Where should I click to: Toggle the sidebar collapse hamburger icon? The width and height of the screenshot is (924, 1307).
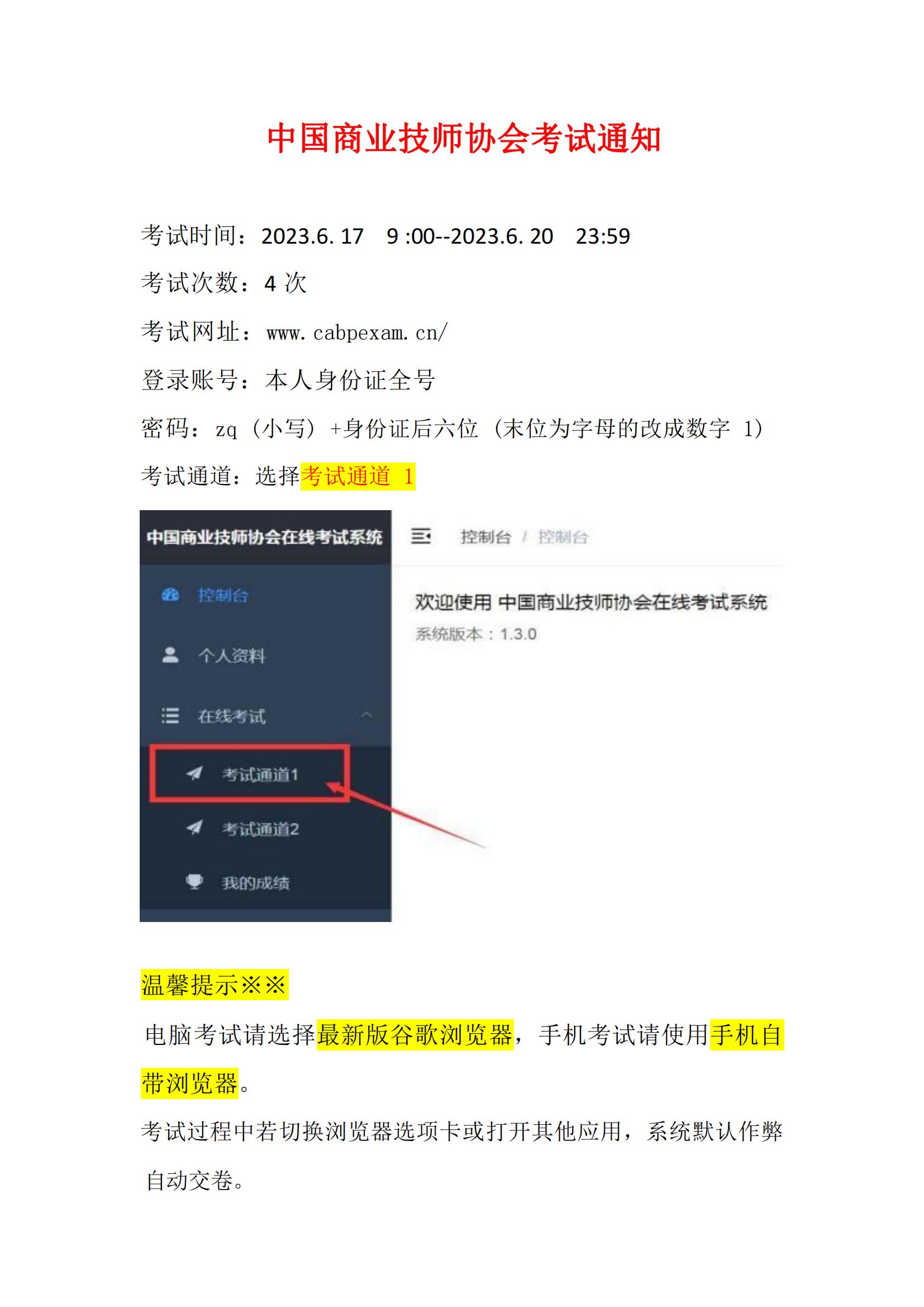421,536
